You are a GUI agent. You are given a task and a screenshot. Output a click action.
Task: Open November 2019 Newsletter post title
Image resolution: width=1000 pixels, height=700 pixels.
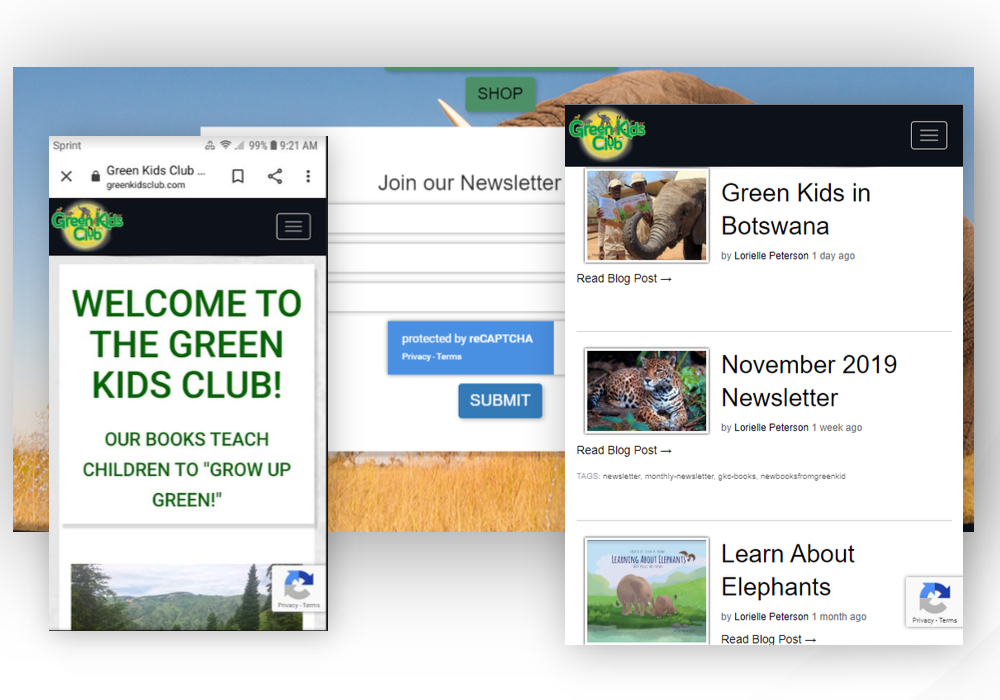(809, 381)
